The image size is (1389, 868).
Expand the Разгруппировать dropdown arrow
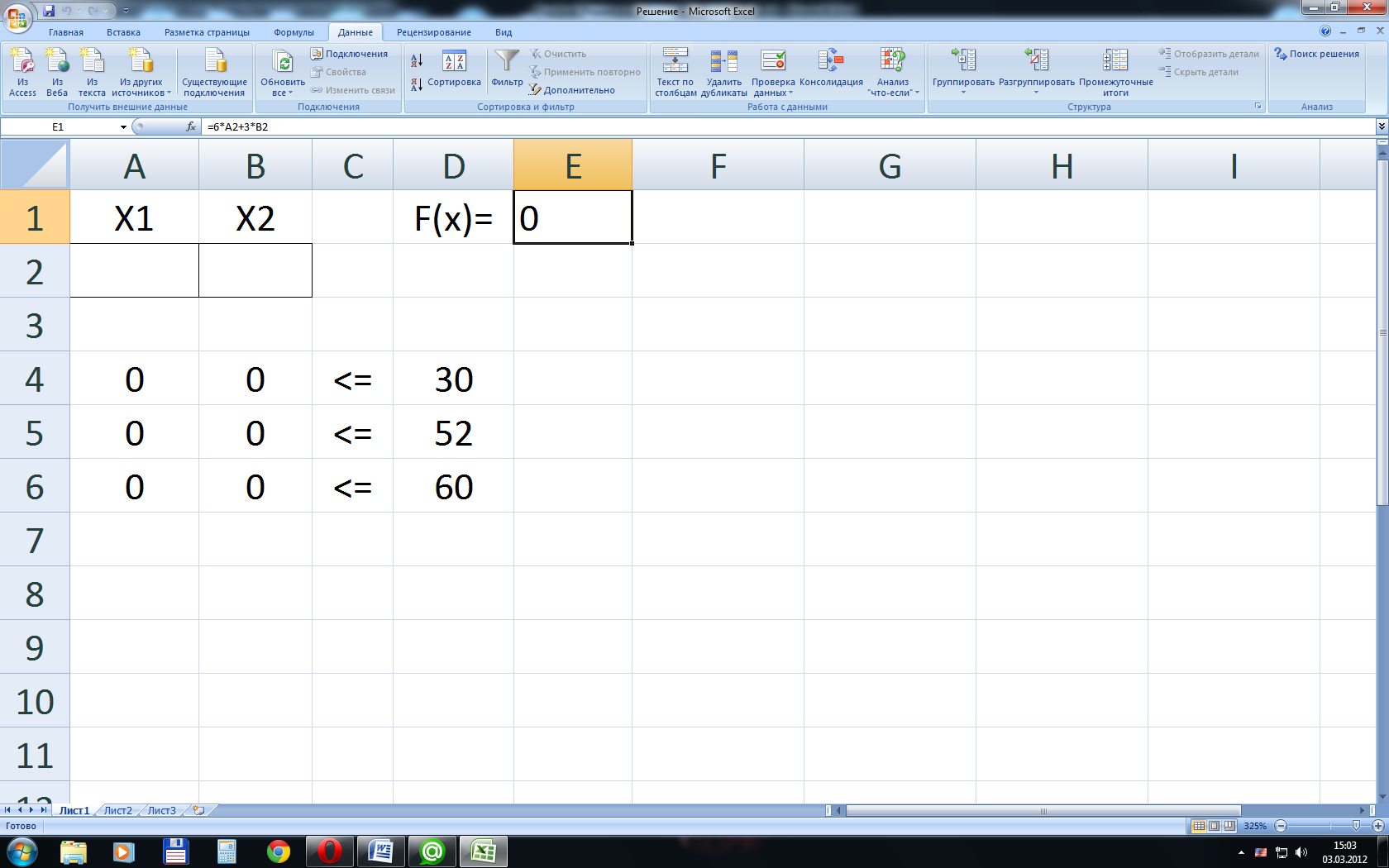tap(1036, 92)
